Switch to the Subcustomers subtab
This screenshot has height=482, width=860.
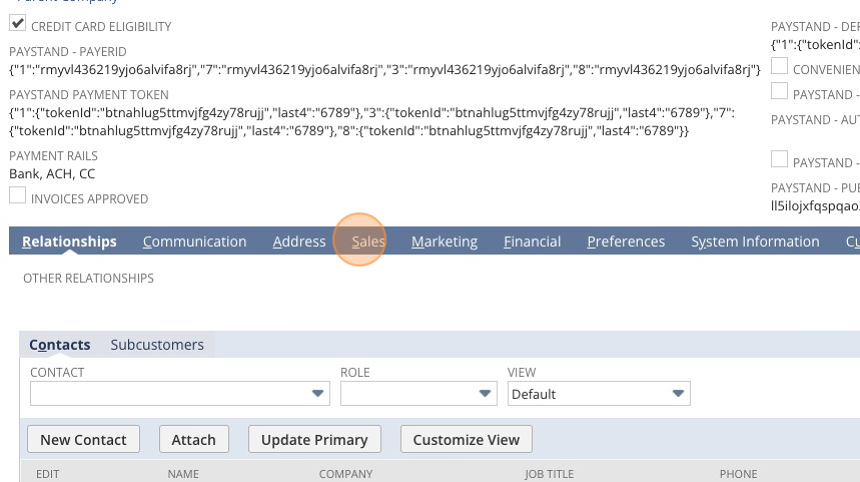(x=157, y=344)
